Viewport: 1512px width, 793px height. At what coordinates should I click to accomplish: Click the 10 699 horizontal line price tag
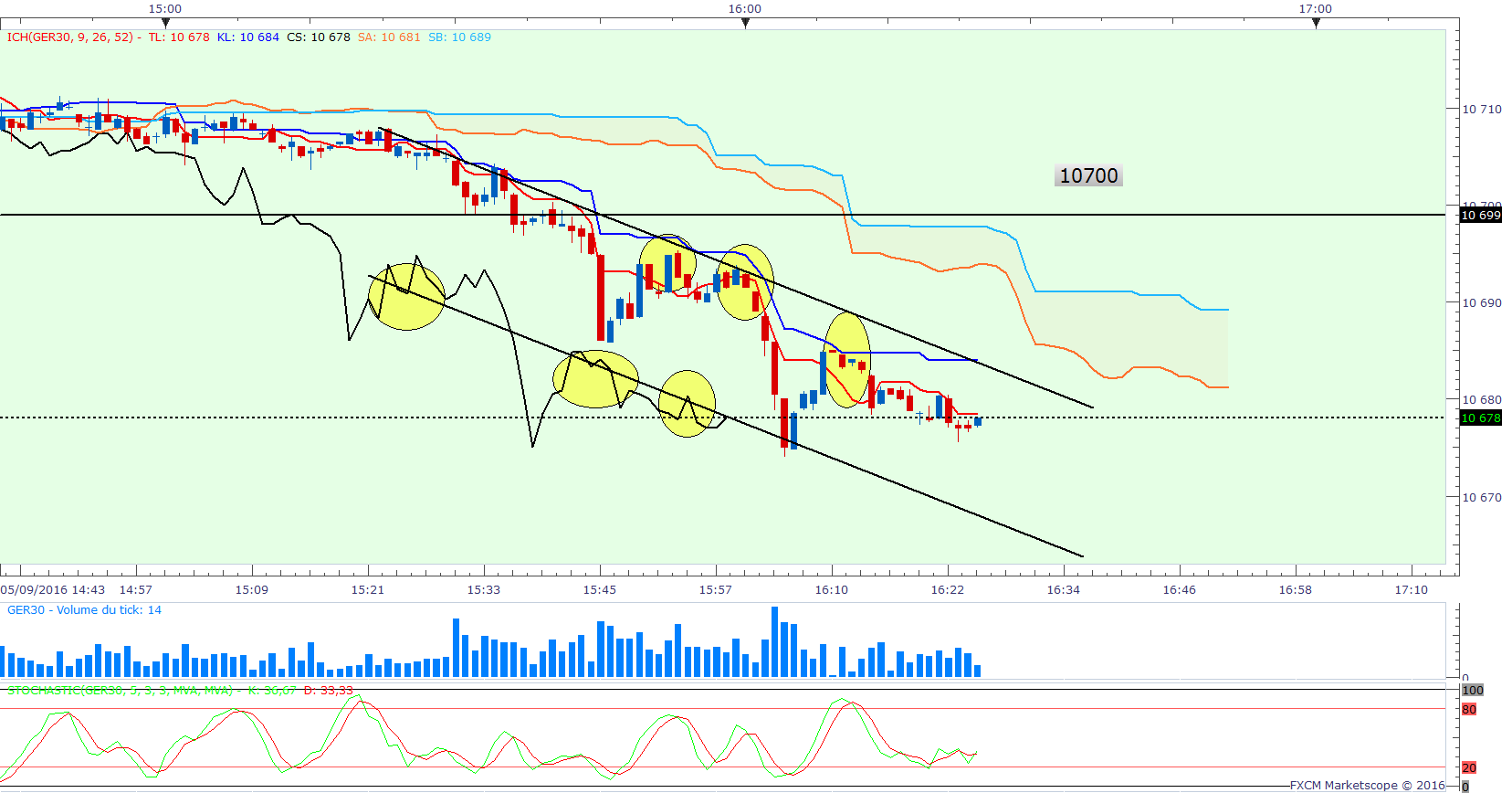(x=1480, y=216)
